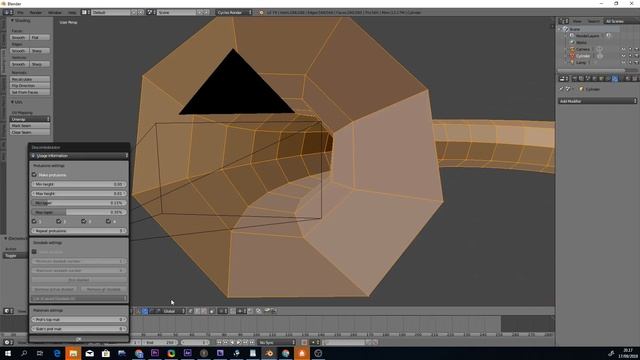The width and height of the screenshot is (640, 360).
Task: Toggle Cylinder visibility eye in outliner
Action: click(623, 56)
